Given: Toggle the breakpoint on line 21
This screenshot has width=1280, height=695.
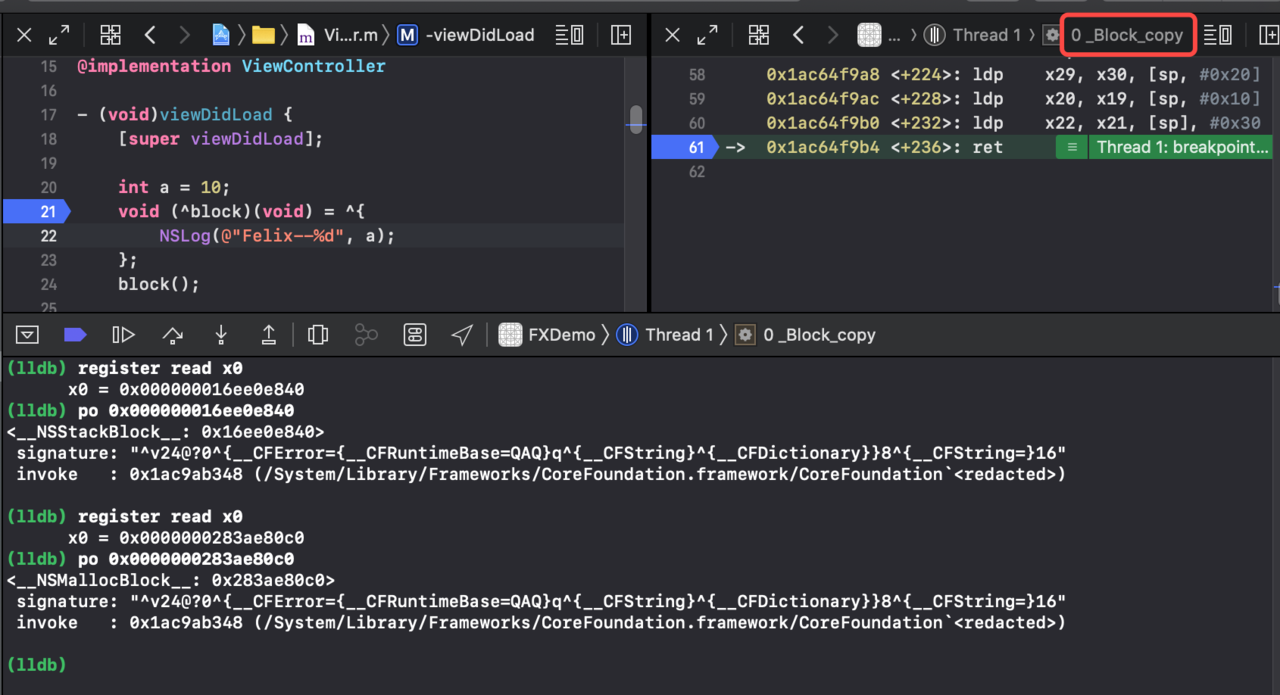Looking at the screenshot, I should [34, 211].
